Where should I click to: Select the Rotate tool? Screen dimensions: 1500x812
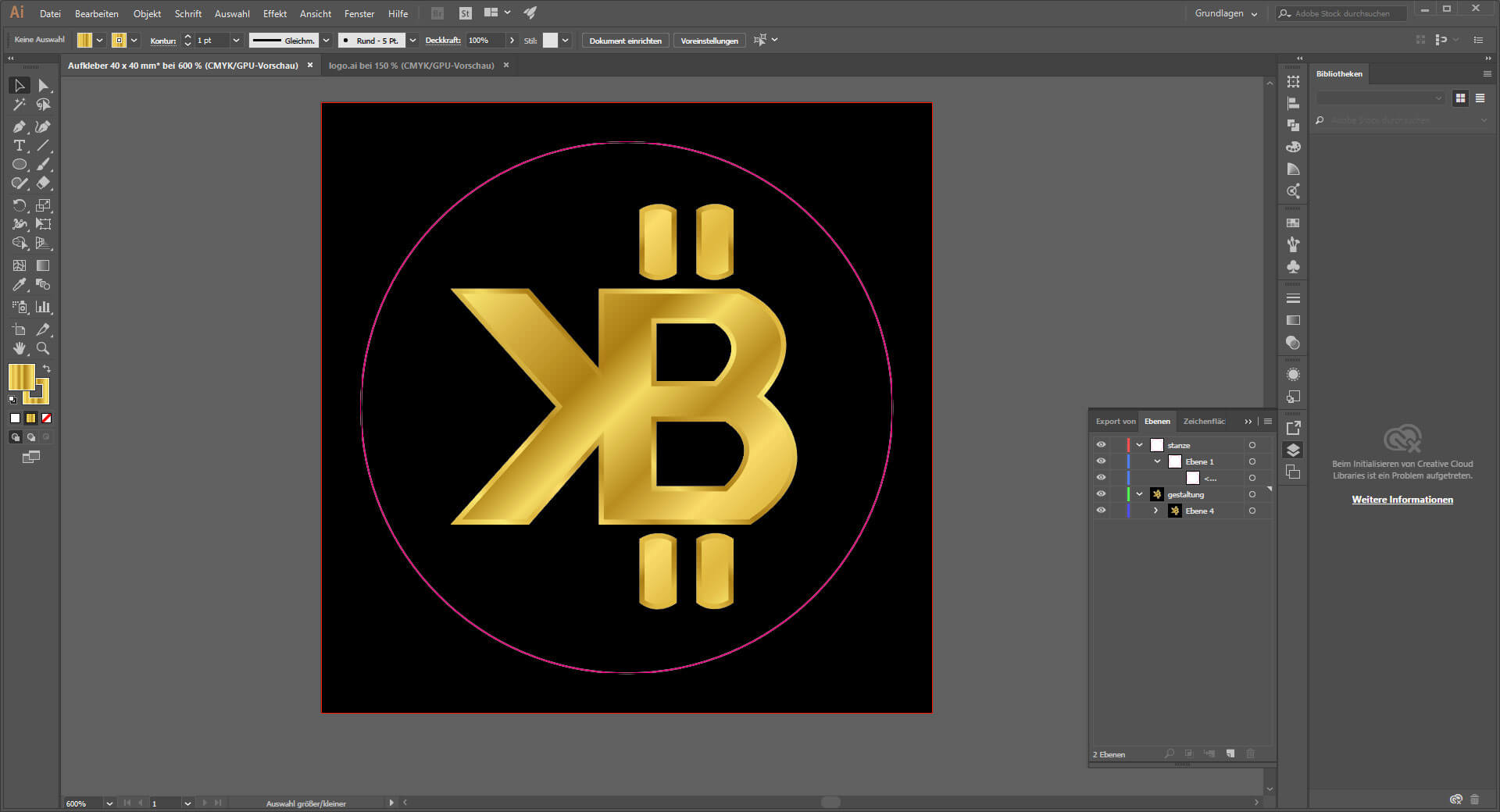tap(19, 205)
